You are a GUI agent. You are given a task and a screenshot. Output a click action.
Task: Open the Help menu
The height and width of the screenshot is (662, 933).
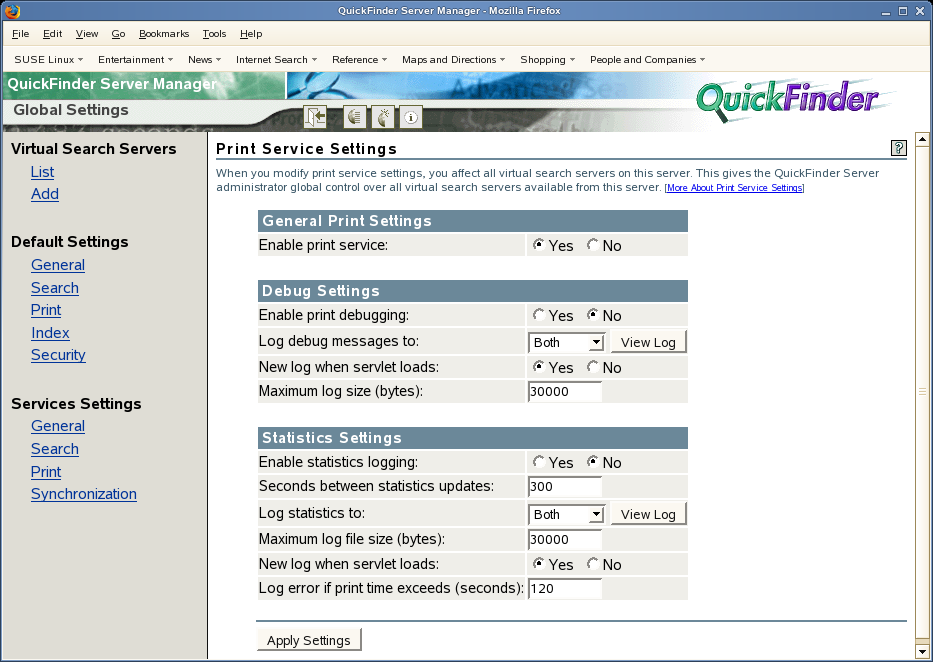(x=251, y=34)
